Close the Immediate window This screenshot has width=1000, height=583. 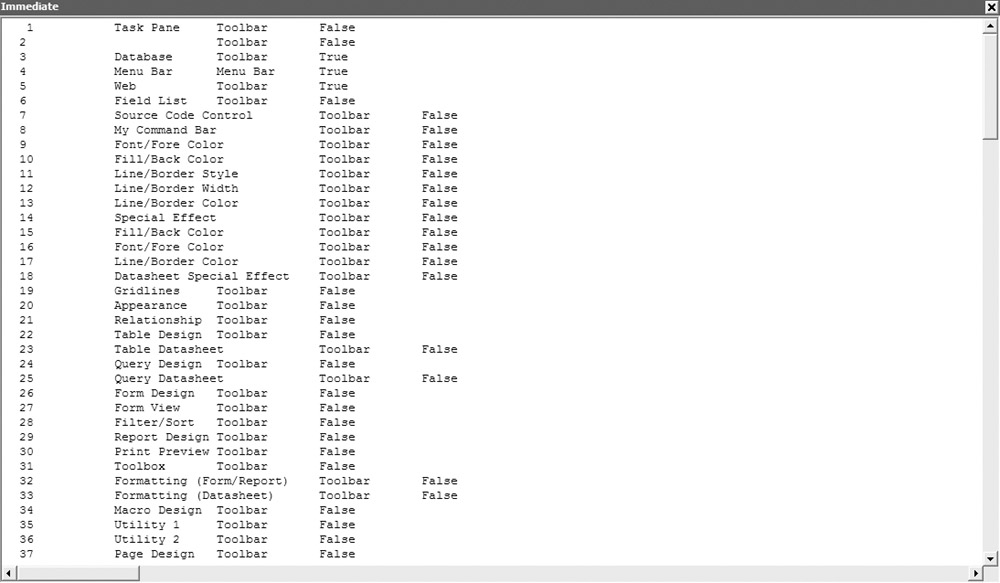(991, 7)
